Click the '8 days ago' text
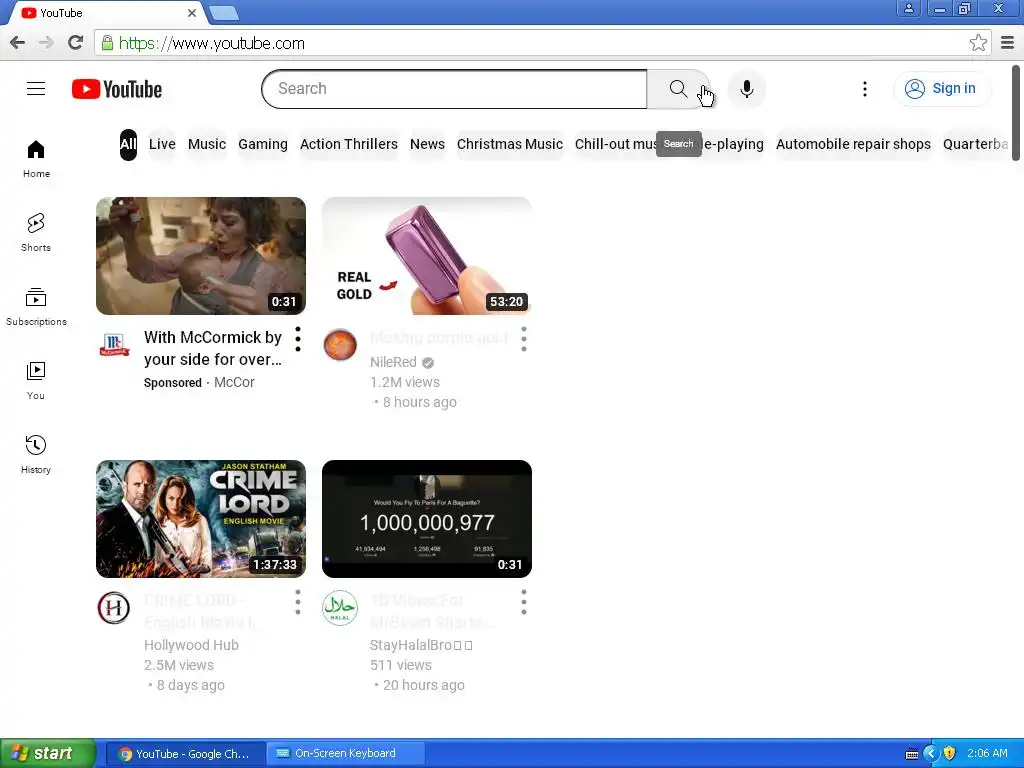This screenshot has width=1024, height=768. tap(191, 685)
